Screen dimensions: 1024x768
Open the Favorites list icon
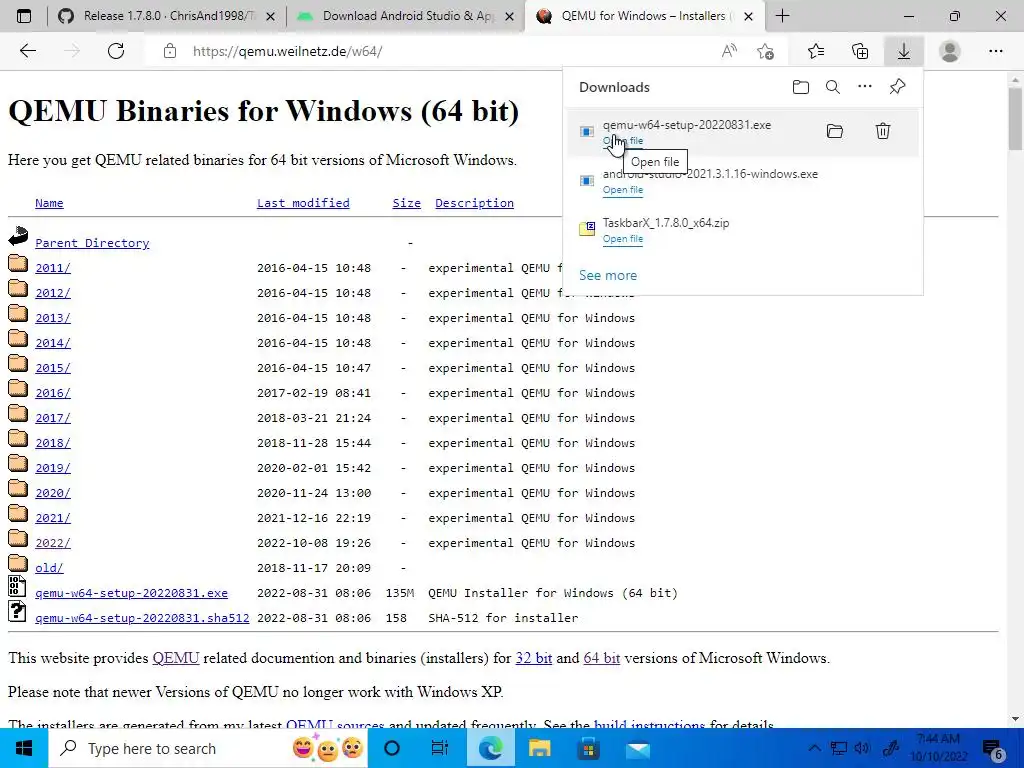pyautogui.click(x=816, y=51)
